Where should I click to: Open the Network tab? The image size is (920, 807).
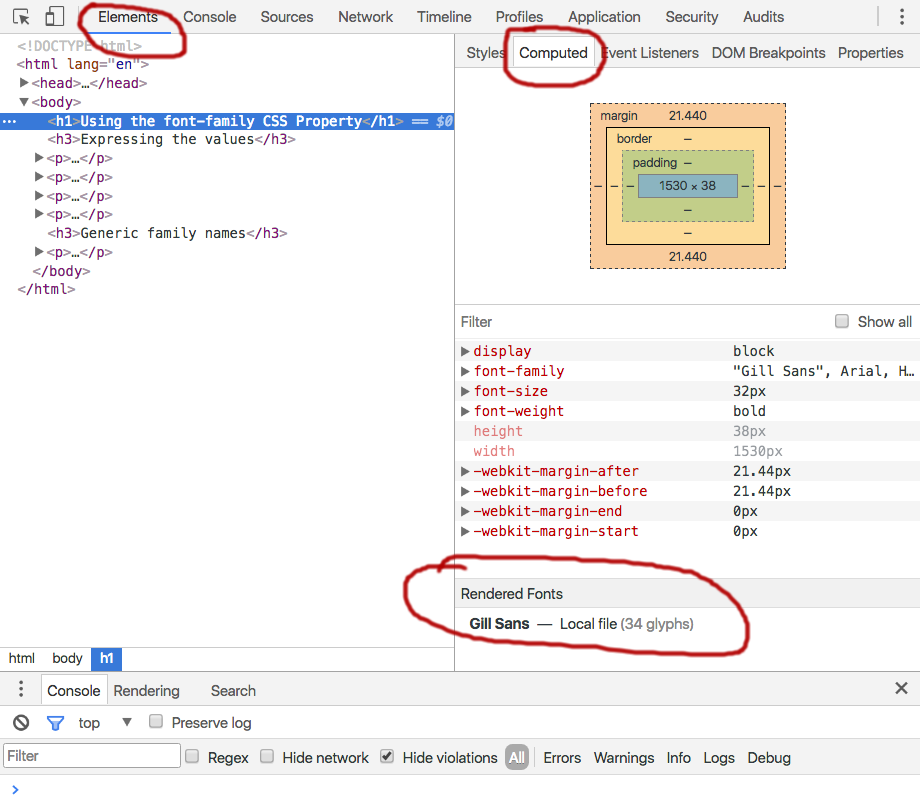pyautogui.click(x=365, y=17)
